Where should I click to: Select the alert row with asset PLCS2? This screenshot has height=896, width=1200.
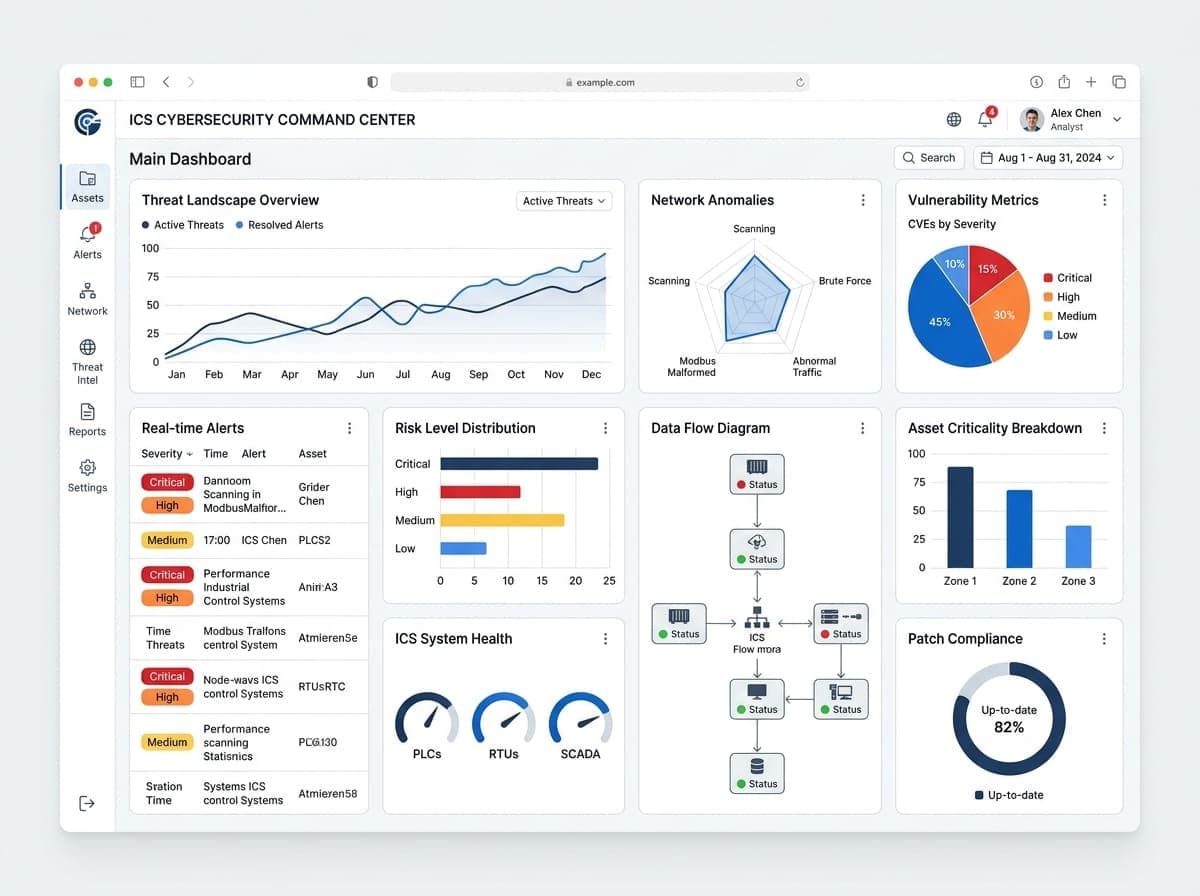[x=249, y=540]
